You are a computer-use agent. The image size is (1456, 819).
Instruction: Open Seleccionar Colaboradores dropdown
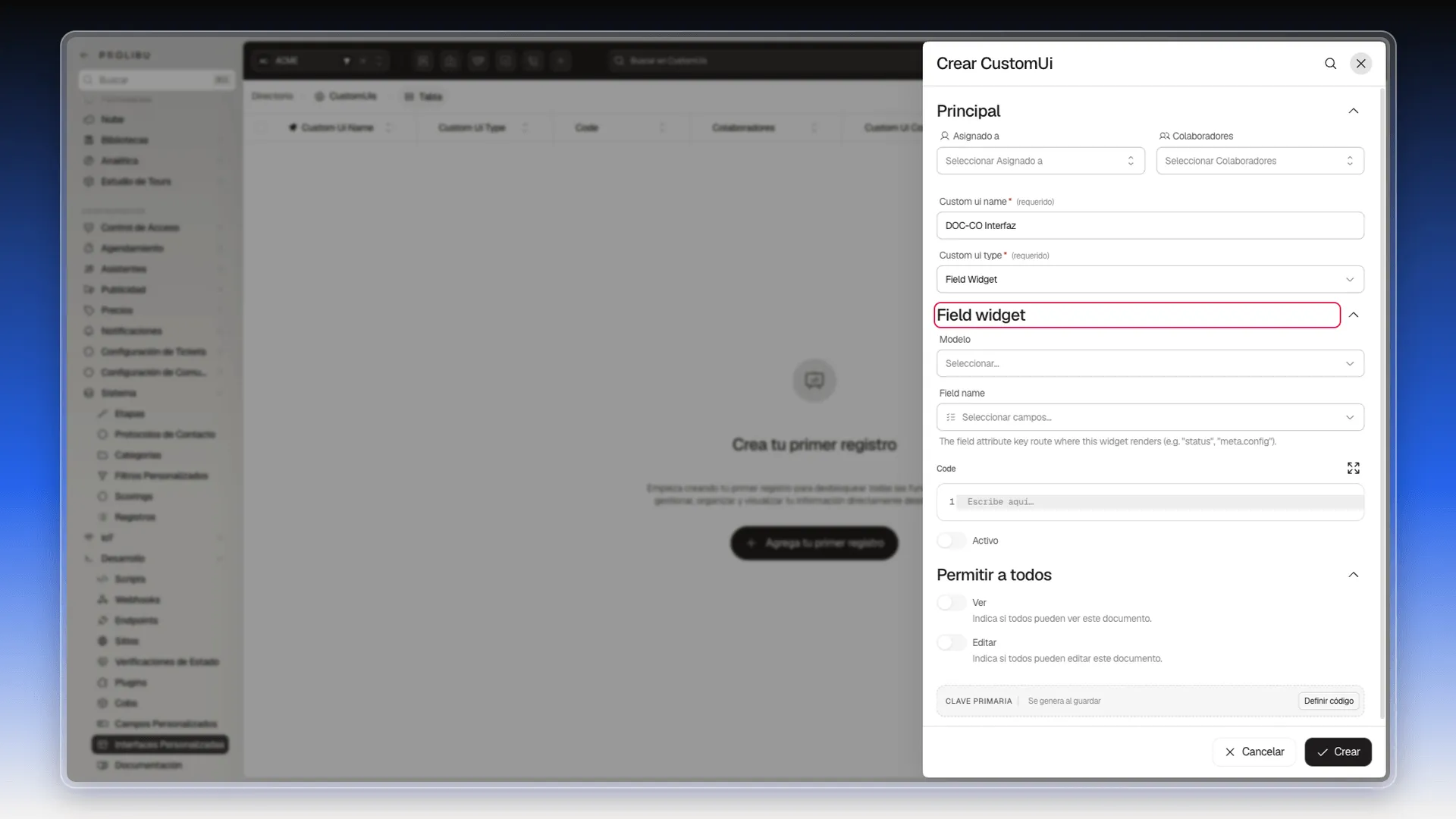pos(1260,161)
